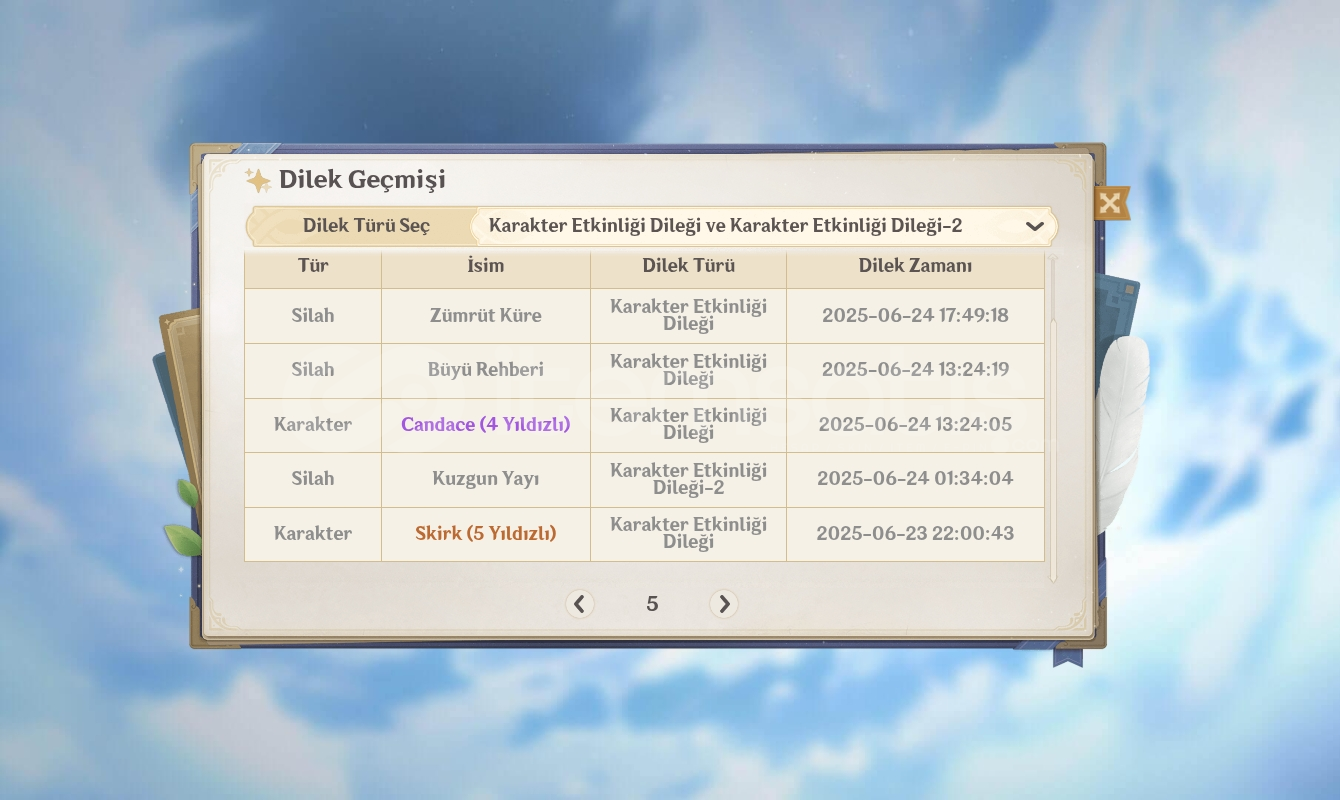The height and width of the screenshot is (800, 1340).
Task: Click the Dilek Geçmişi title
Action: tap(362, 180)
